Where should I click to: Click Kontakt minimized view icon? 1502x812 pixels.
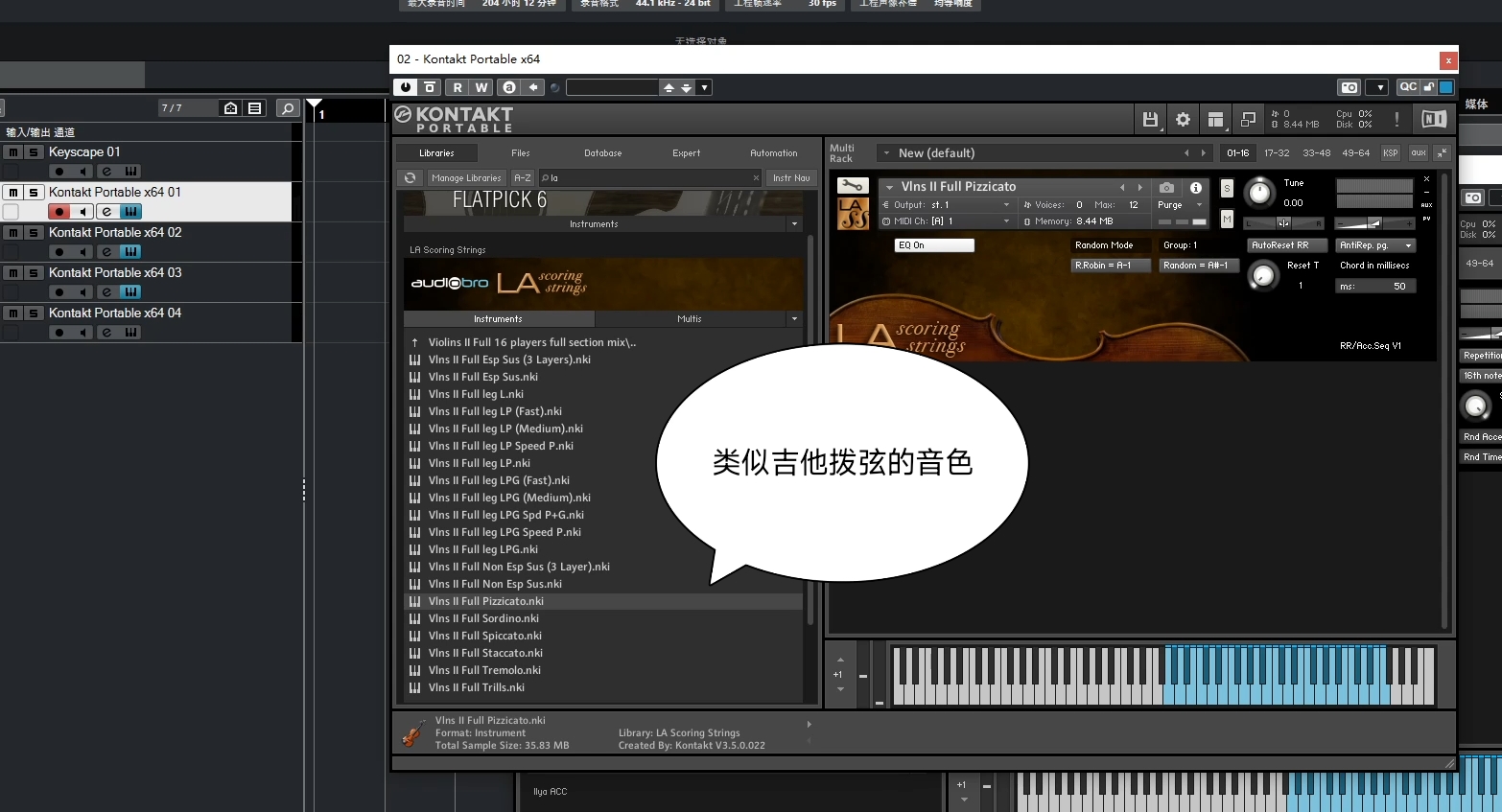[1248, 119]
